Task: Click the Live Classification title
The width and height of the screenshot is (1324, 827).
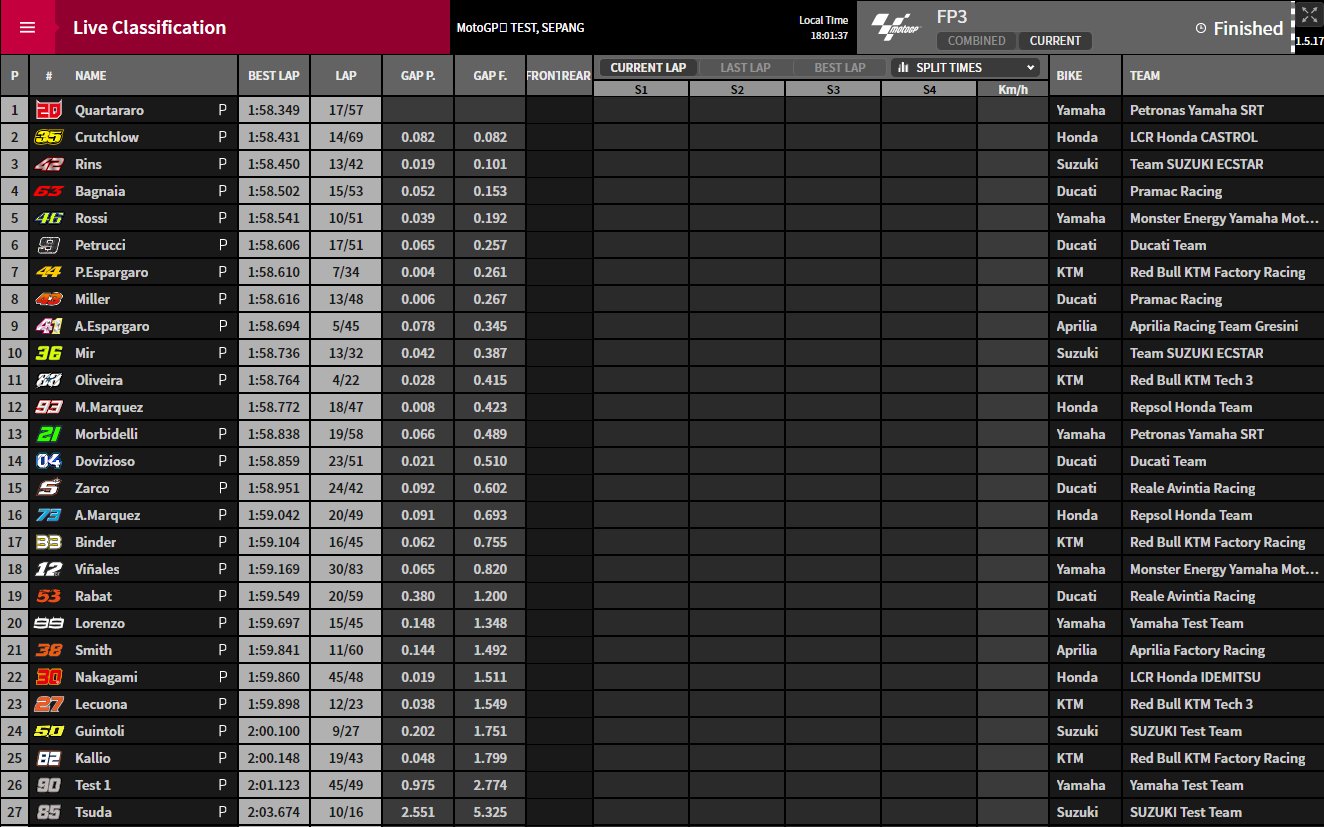Action: point(149,28)
